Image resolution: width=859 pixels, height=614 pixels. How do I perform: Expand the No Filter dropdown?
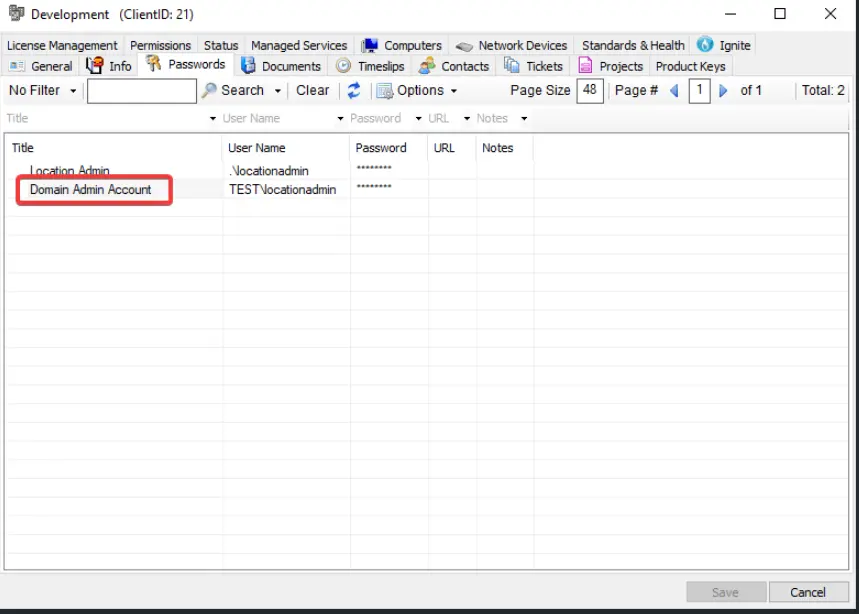click(43, 90)
